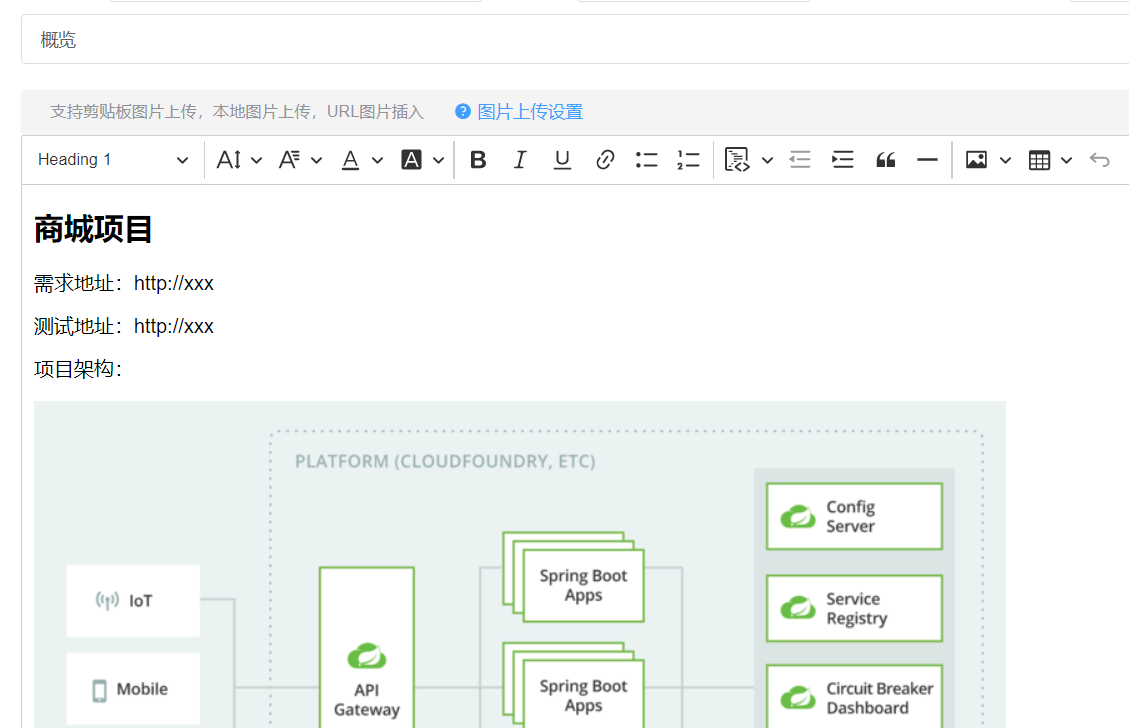Insert a numbered list

[688, 160]
